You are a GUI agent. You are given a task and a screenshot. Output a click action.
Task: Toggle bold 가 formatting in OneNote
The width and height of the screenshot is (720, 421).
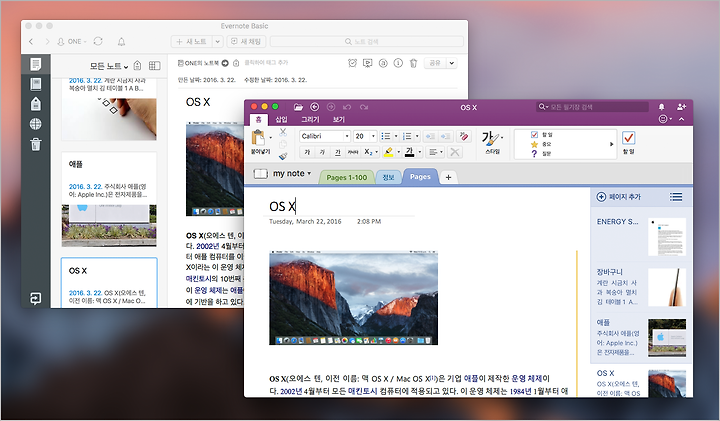coord(307,152)
